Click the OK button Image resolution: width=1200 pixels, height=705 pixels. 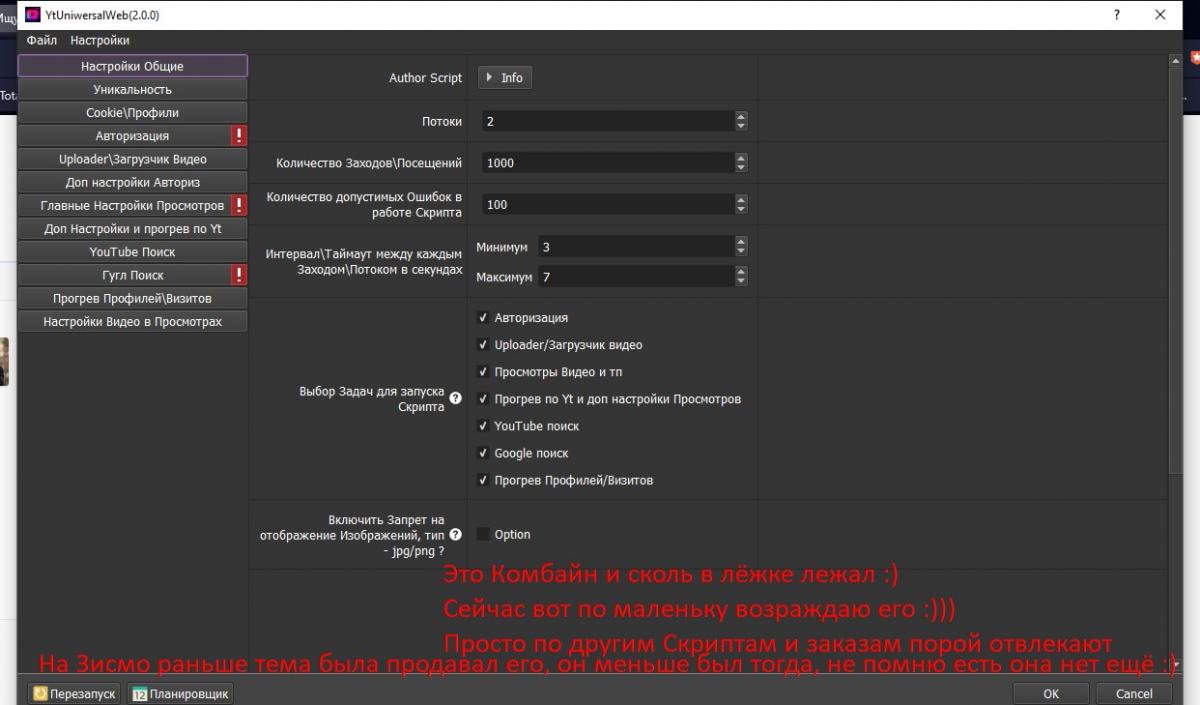click(x=1050, y=693)
